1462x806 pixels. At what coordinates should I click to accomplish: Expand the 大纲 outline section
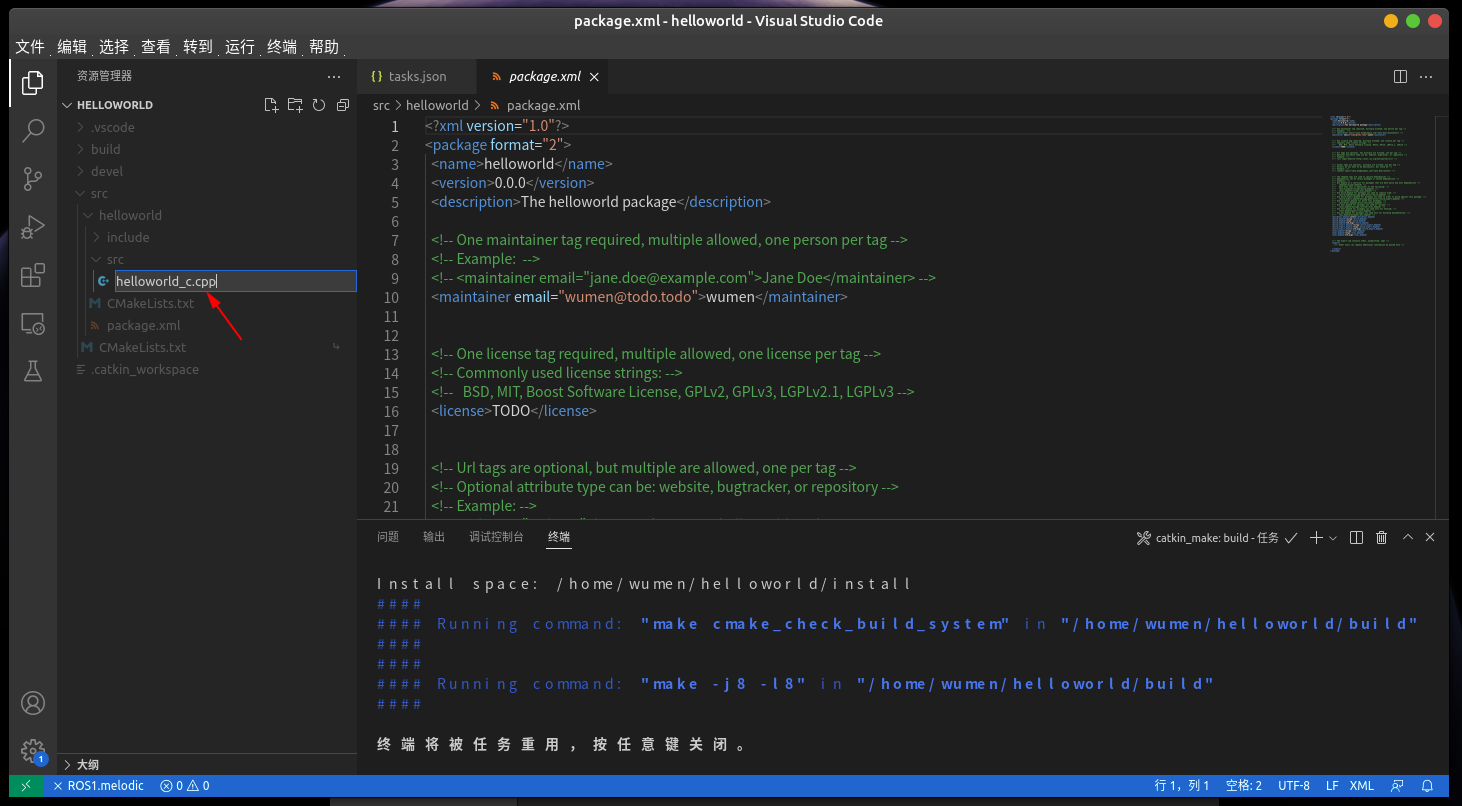coord(88,764)
